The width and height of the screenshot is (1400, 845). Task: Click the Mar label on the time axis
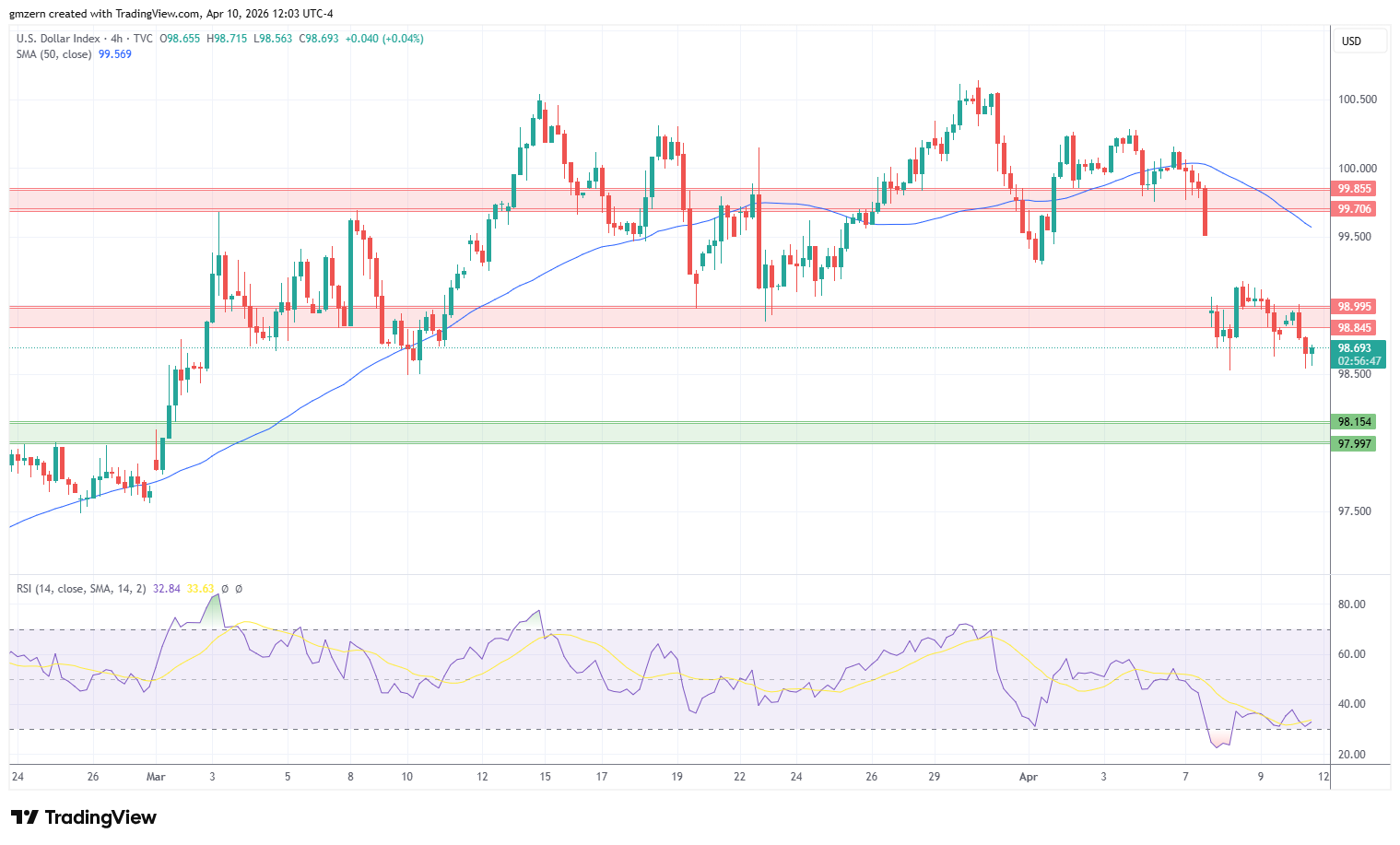[x=156, y=777]
